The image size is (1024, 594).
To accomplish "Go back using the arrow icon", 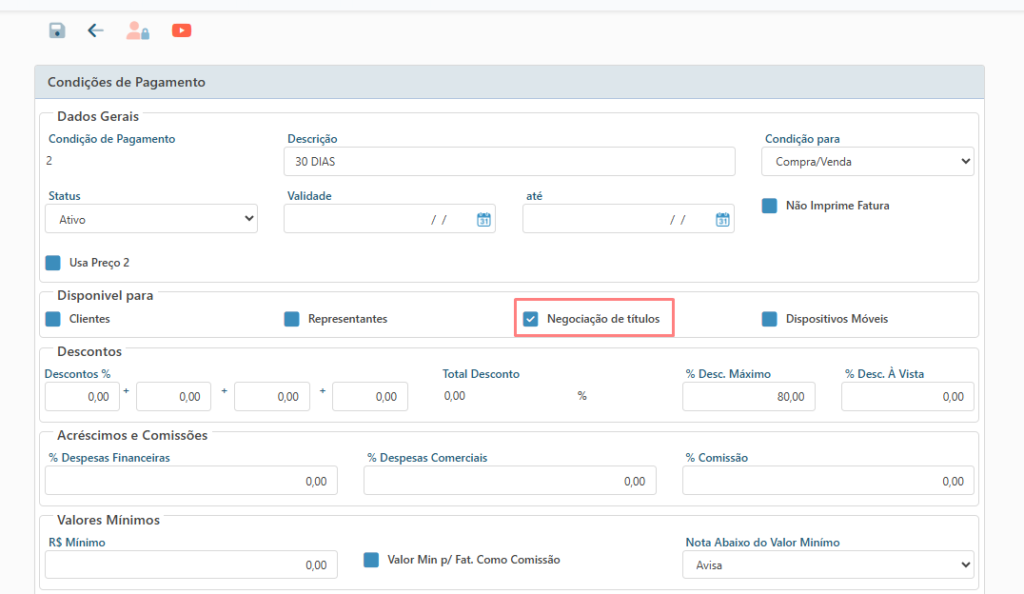I will [x=95, y=31].
